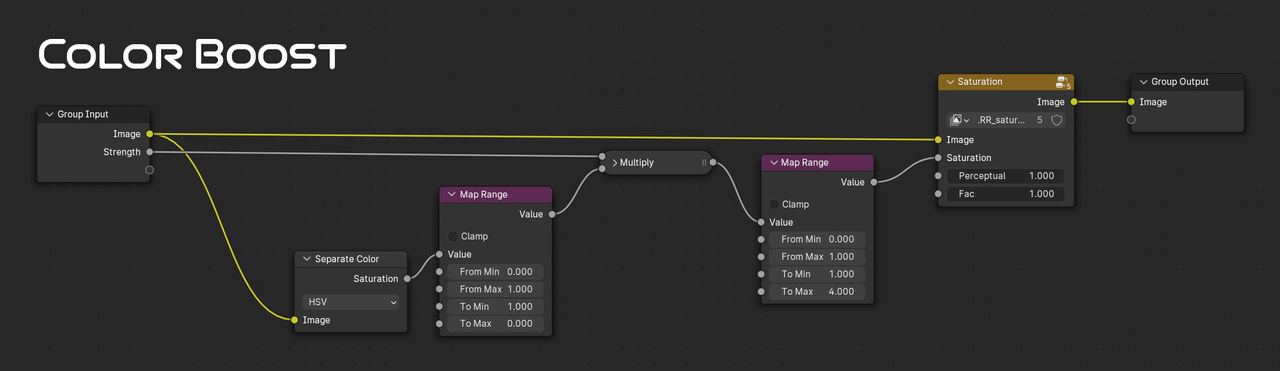Click the user count 5 beside .RR_satur
Screen dimensions: 1280x371
[1039, 120]
